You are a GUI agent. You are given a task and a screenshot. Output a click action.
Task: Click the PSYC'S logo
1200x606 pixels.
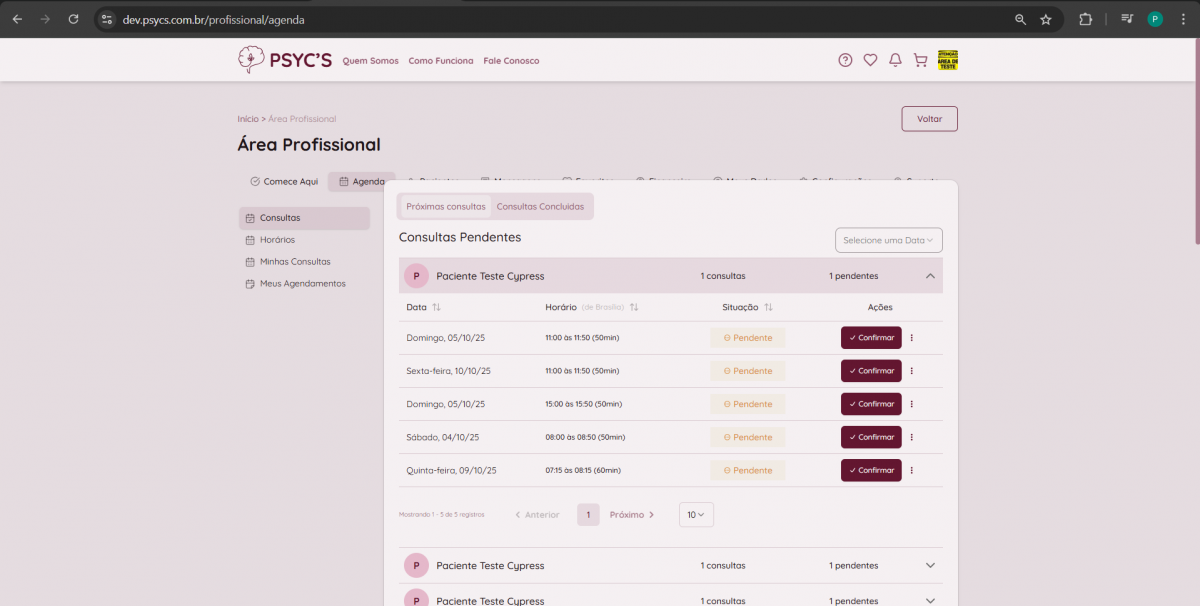tap(284, 60)
